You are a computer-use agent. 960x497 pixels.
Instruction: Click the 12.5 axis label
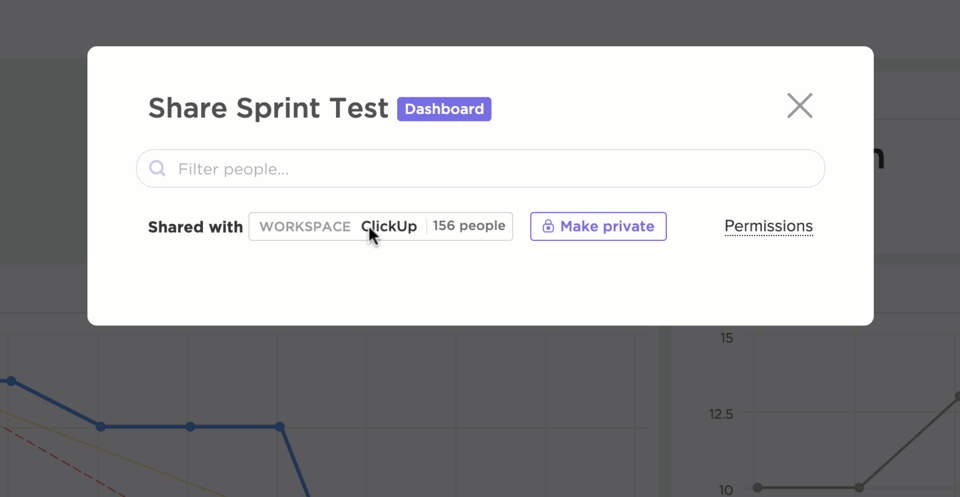point(720,414)
